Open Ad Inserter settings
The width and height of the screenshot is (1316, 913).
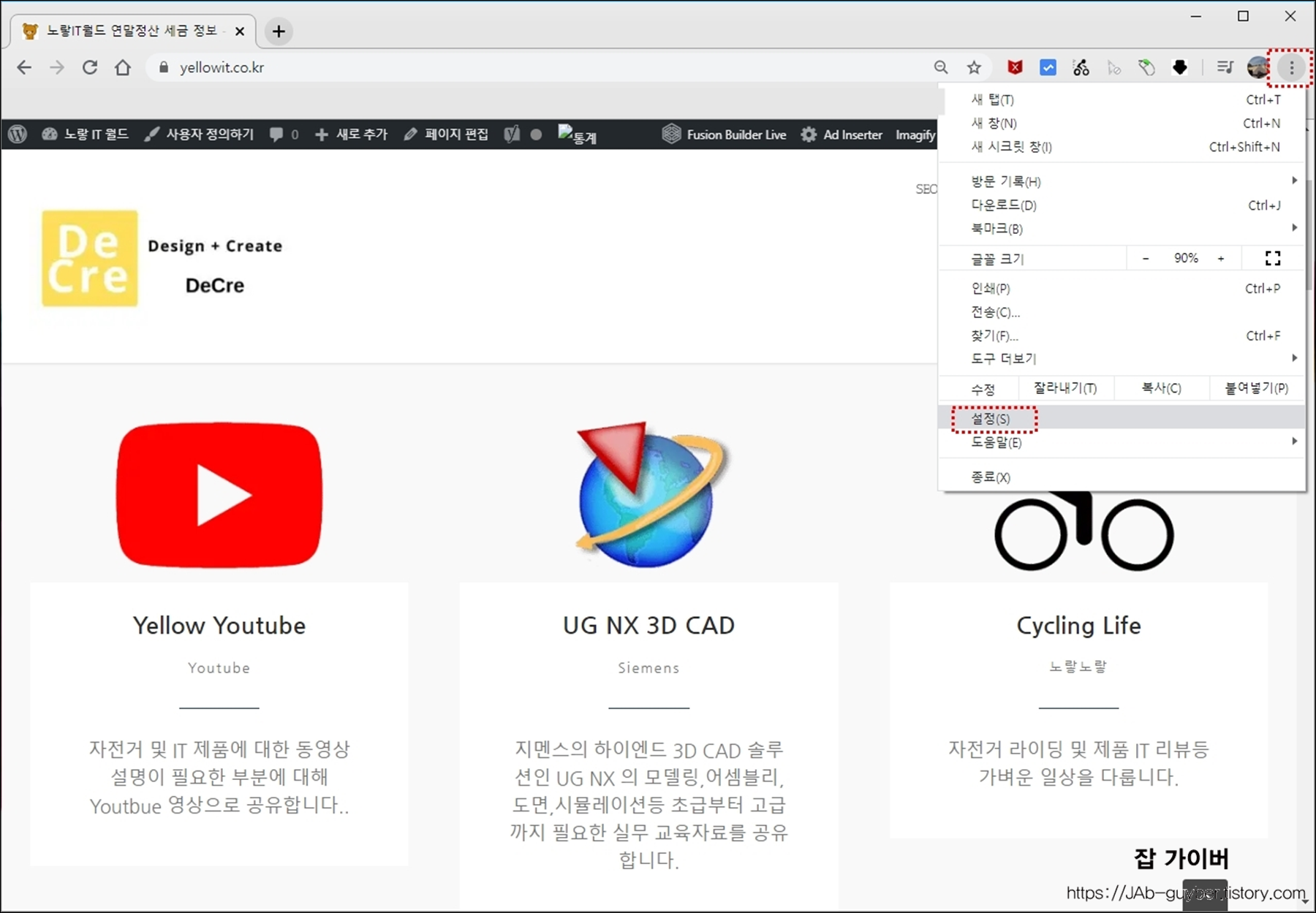coord(841,135)
